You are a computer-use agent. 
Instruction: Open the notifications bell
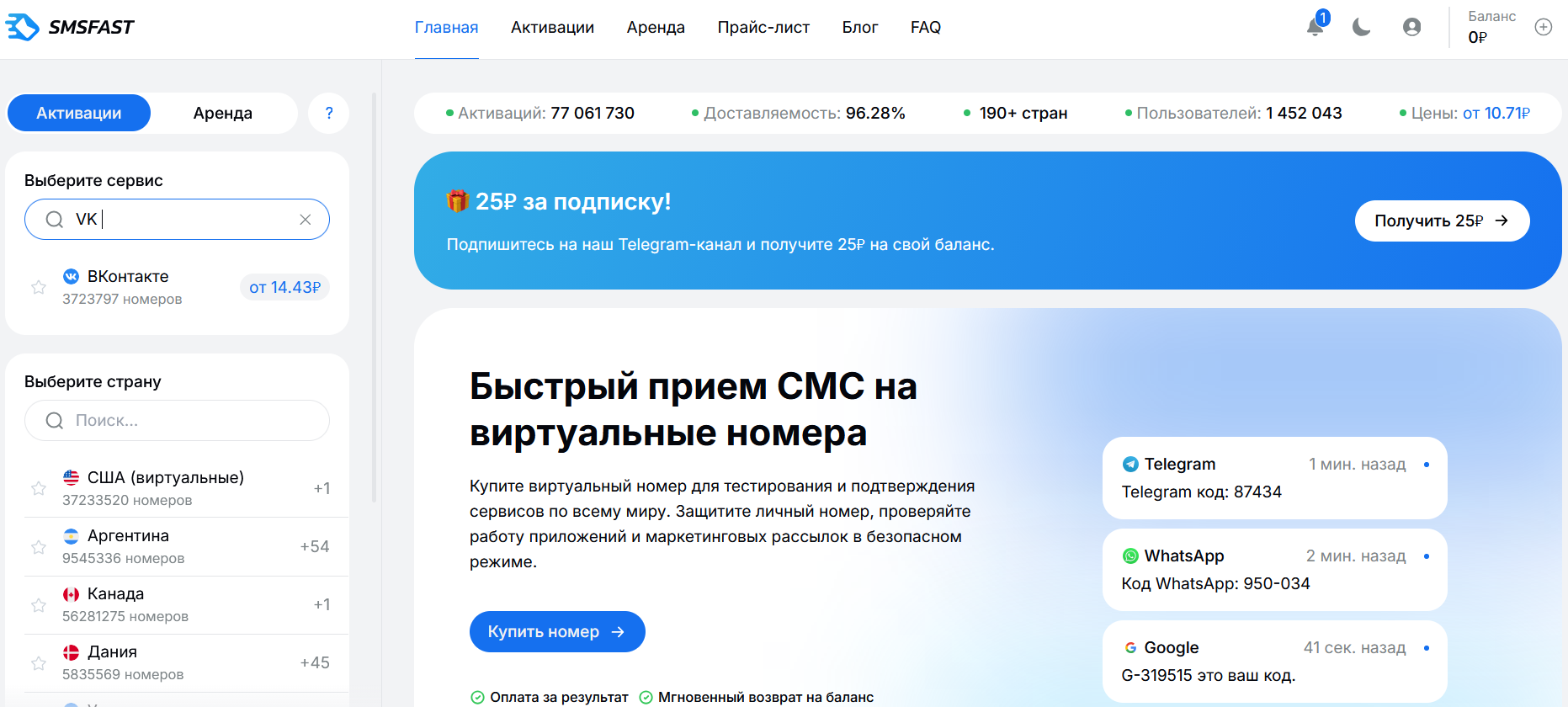point(1315,27)
